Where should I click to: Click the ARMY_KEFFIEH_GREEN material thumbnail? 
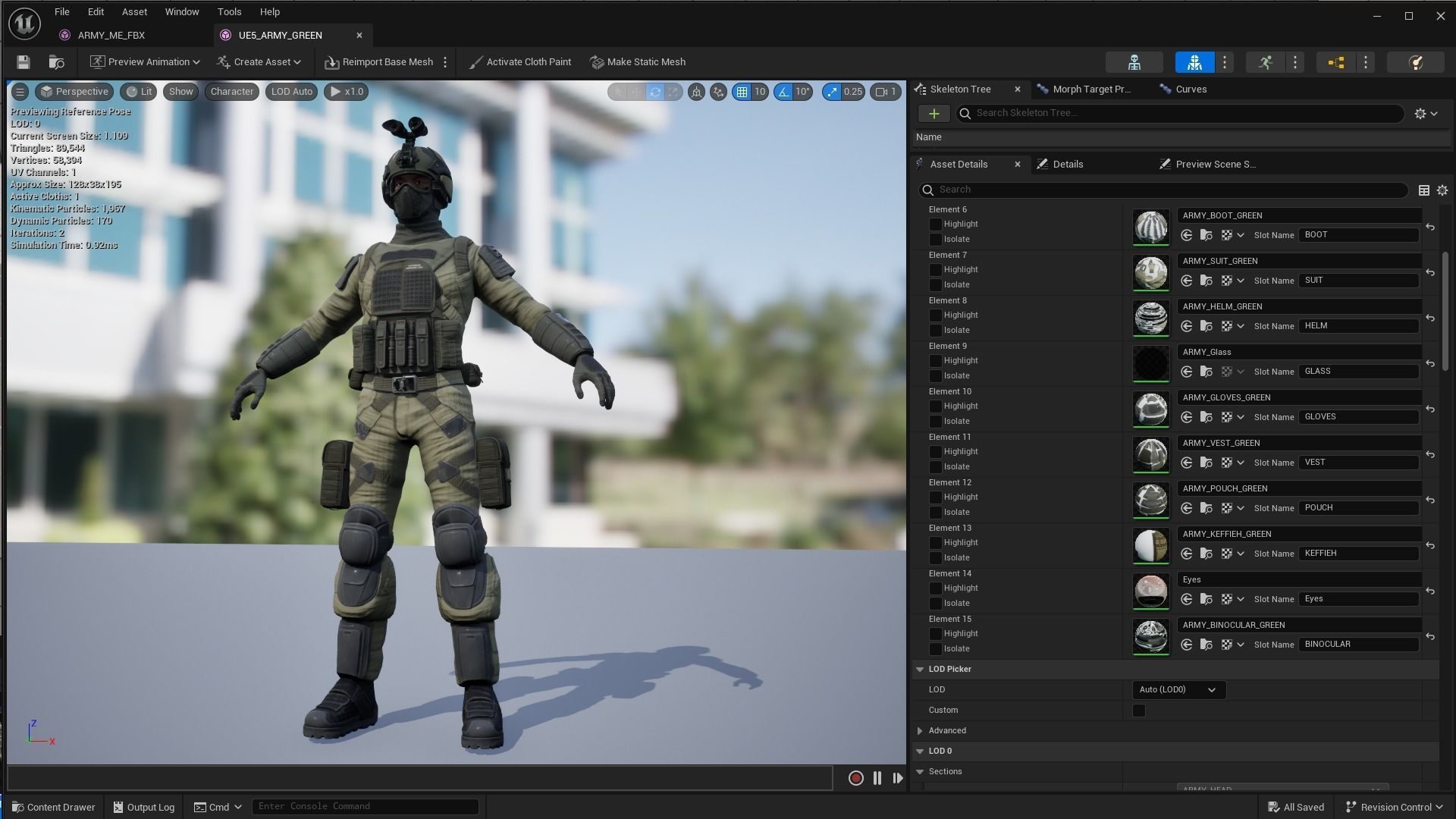1150,546
